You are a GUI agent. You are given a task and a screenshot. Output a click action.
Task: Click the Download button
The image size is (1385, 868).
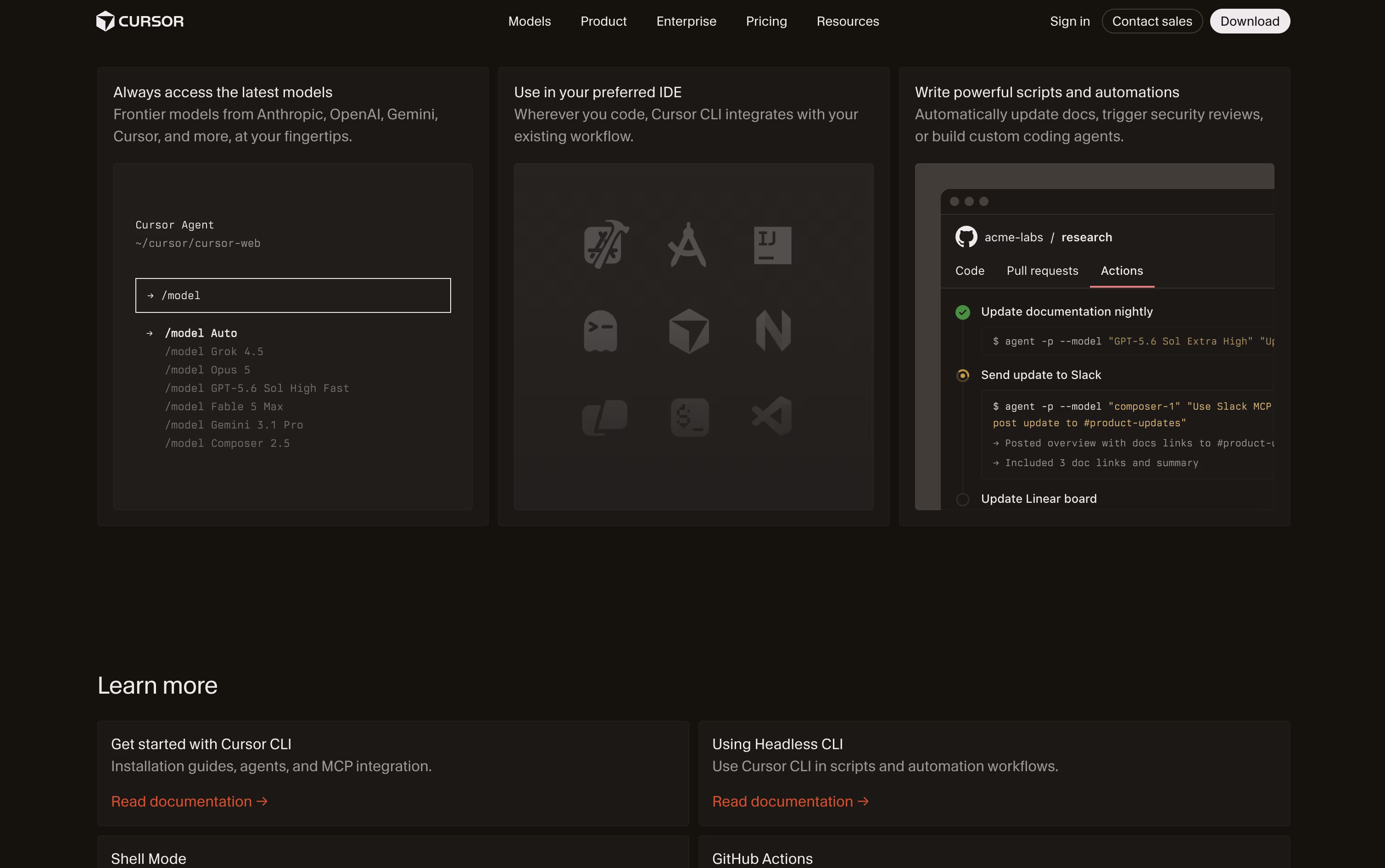tap(1250, 21)
